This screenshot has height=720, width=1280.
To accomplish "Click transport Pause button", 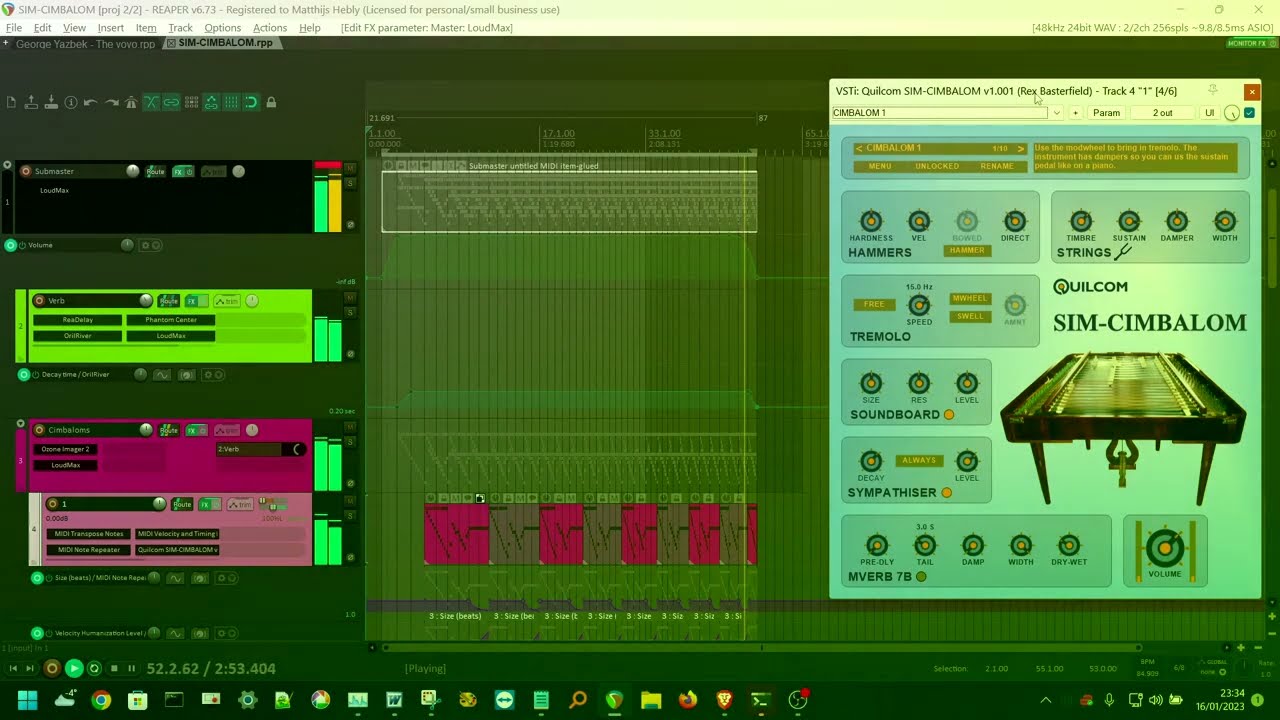I will tap(131, 668).
